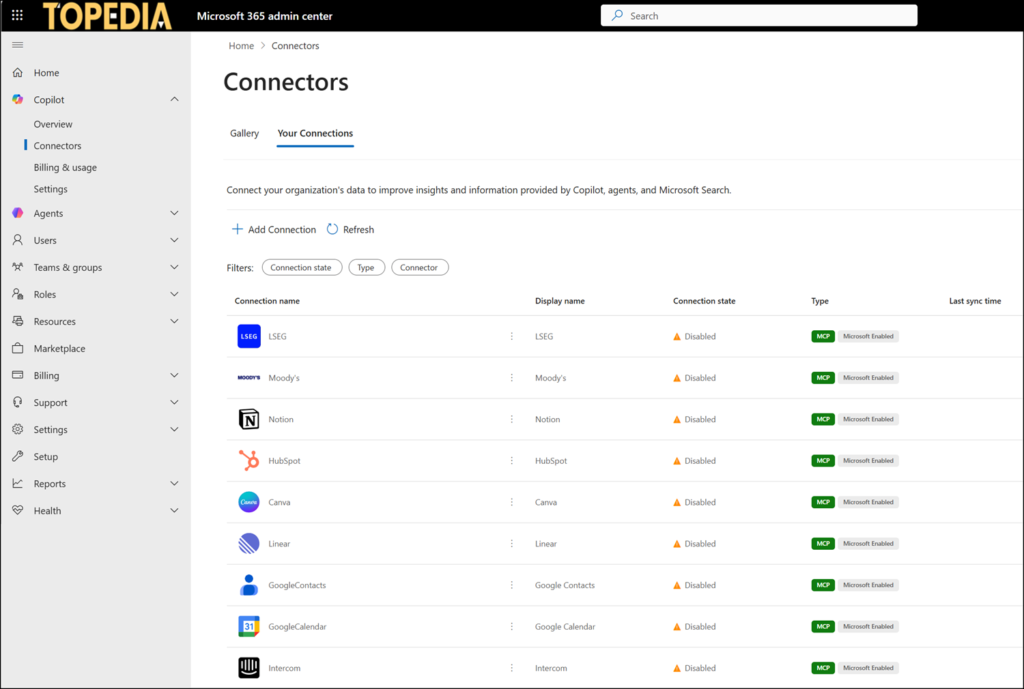Expand the Agents section chevron
Image resolution: width=1024 pixels, height=689 pixels.
point(174,213)
